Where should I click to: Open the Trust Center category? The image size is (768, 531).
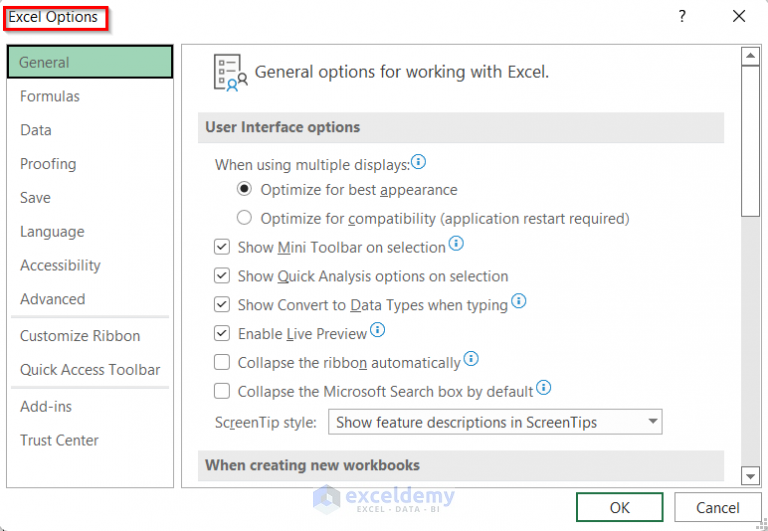tap(61, 440)
